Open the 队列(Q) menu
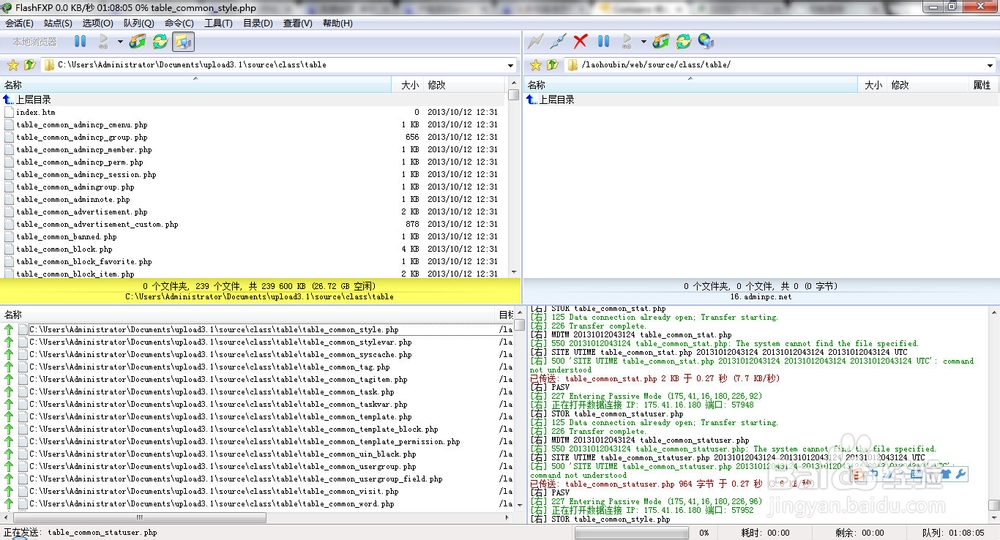 tap(138, 23)
